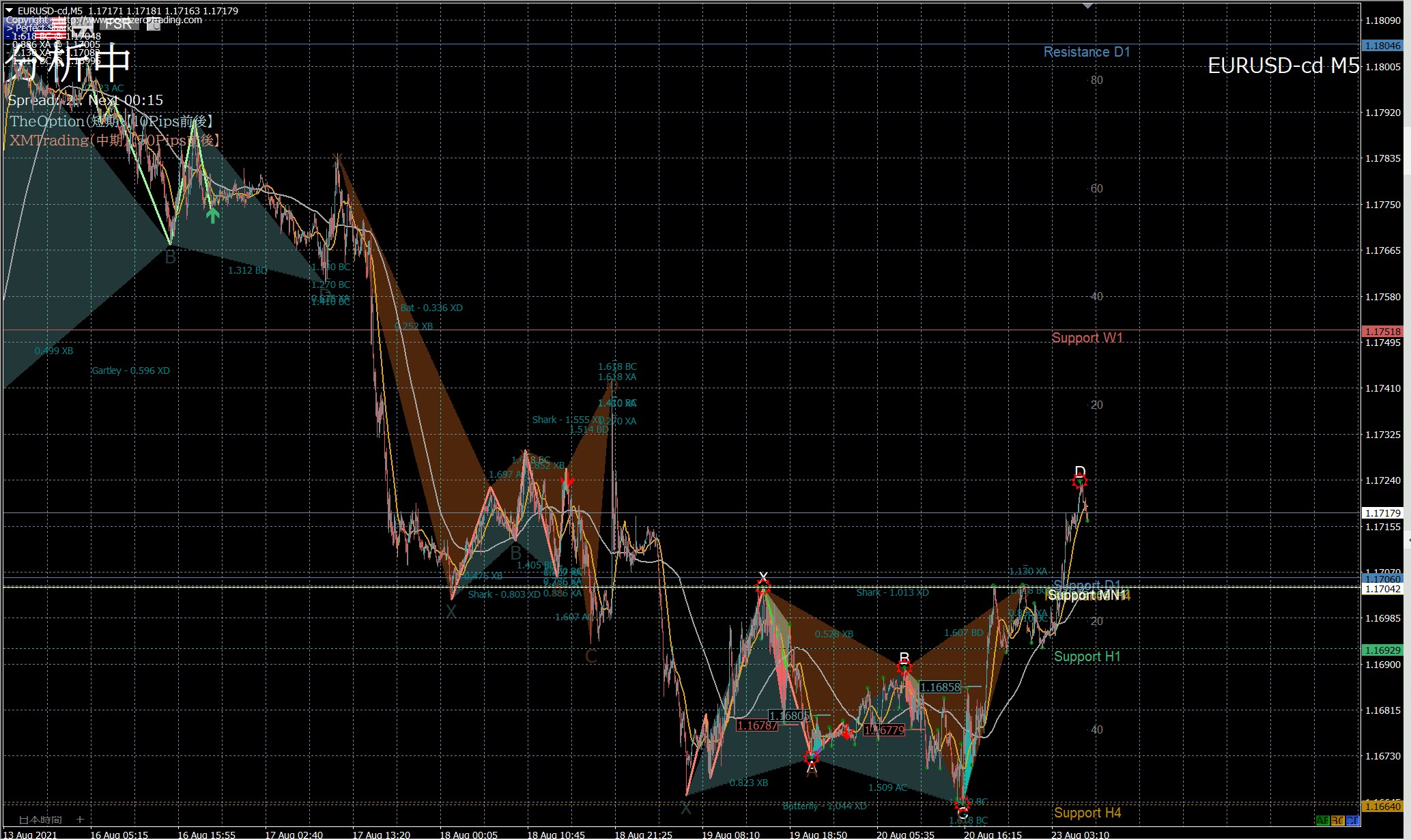Click the red circle marker at point D
Screen dimensions: 1411x840
pos(1079,482)
